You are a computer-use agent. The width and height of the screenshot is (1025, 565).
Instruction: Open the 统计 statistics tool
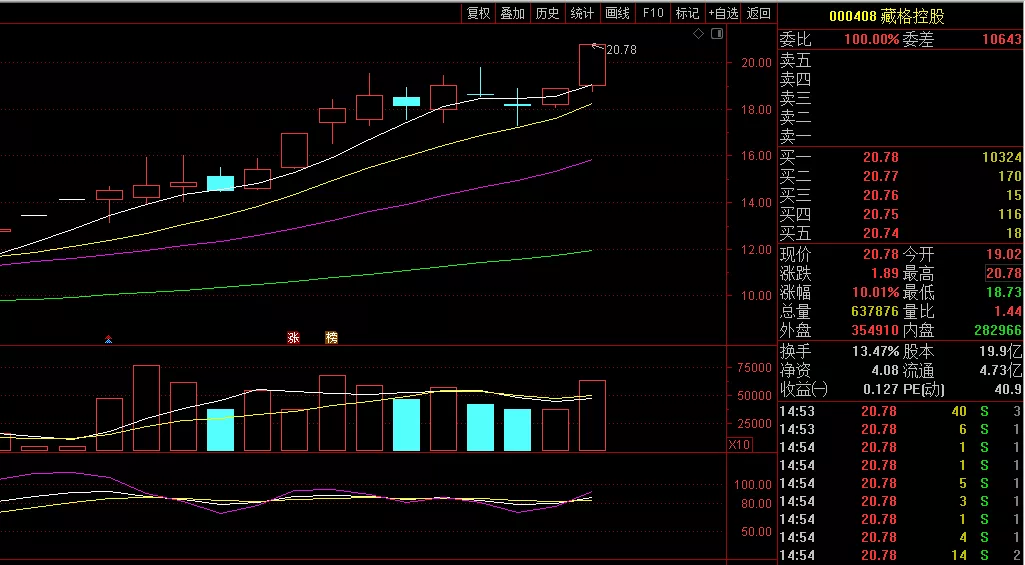click(582, 13)
